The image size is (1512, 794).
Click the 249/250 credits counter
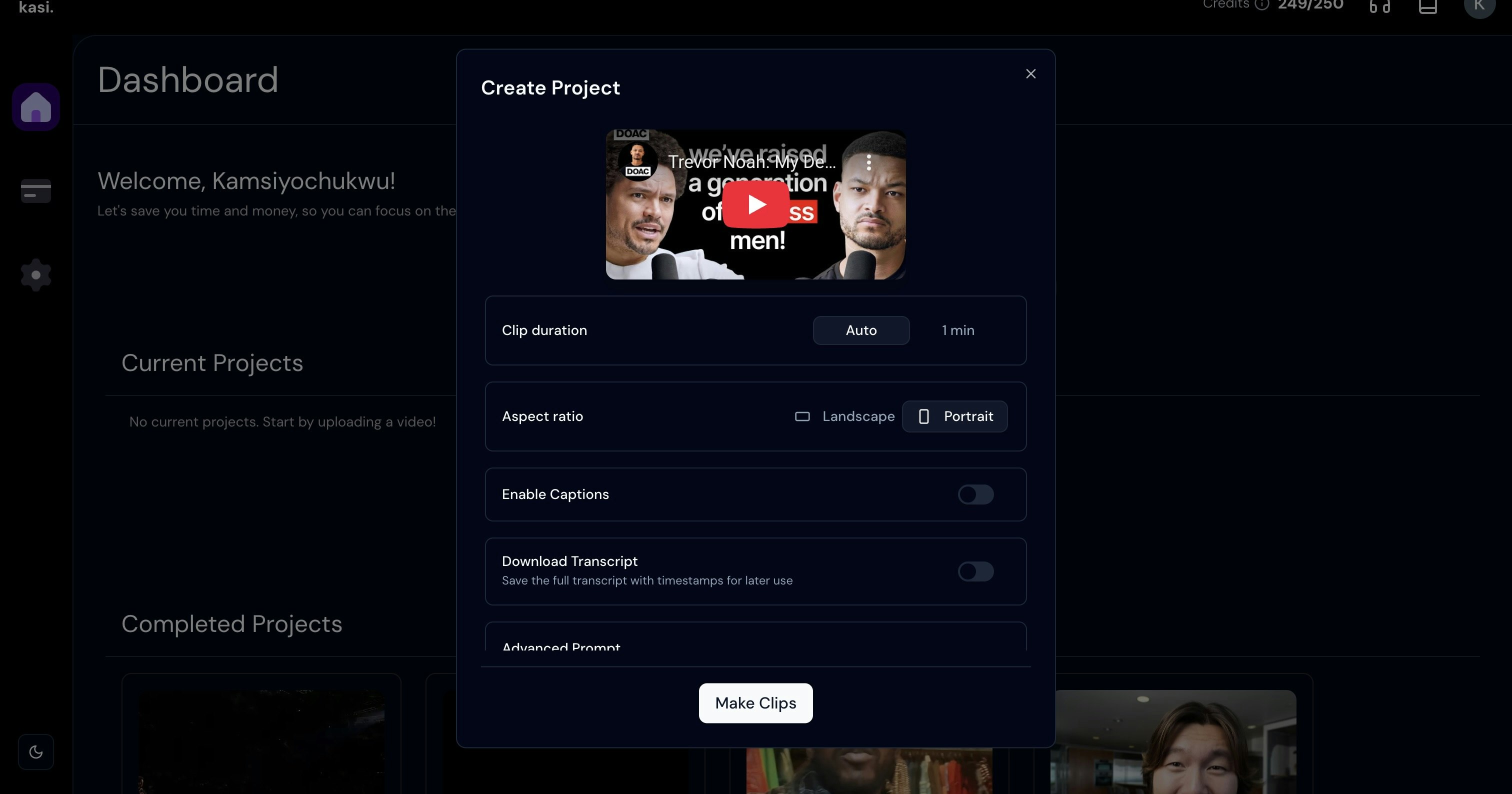point(1310,5)
